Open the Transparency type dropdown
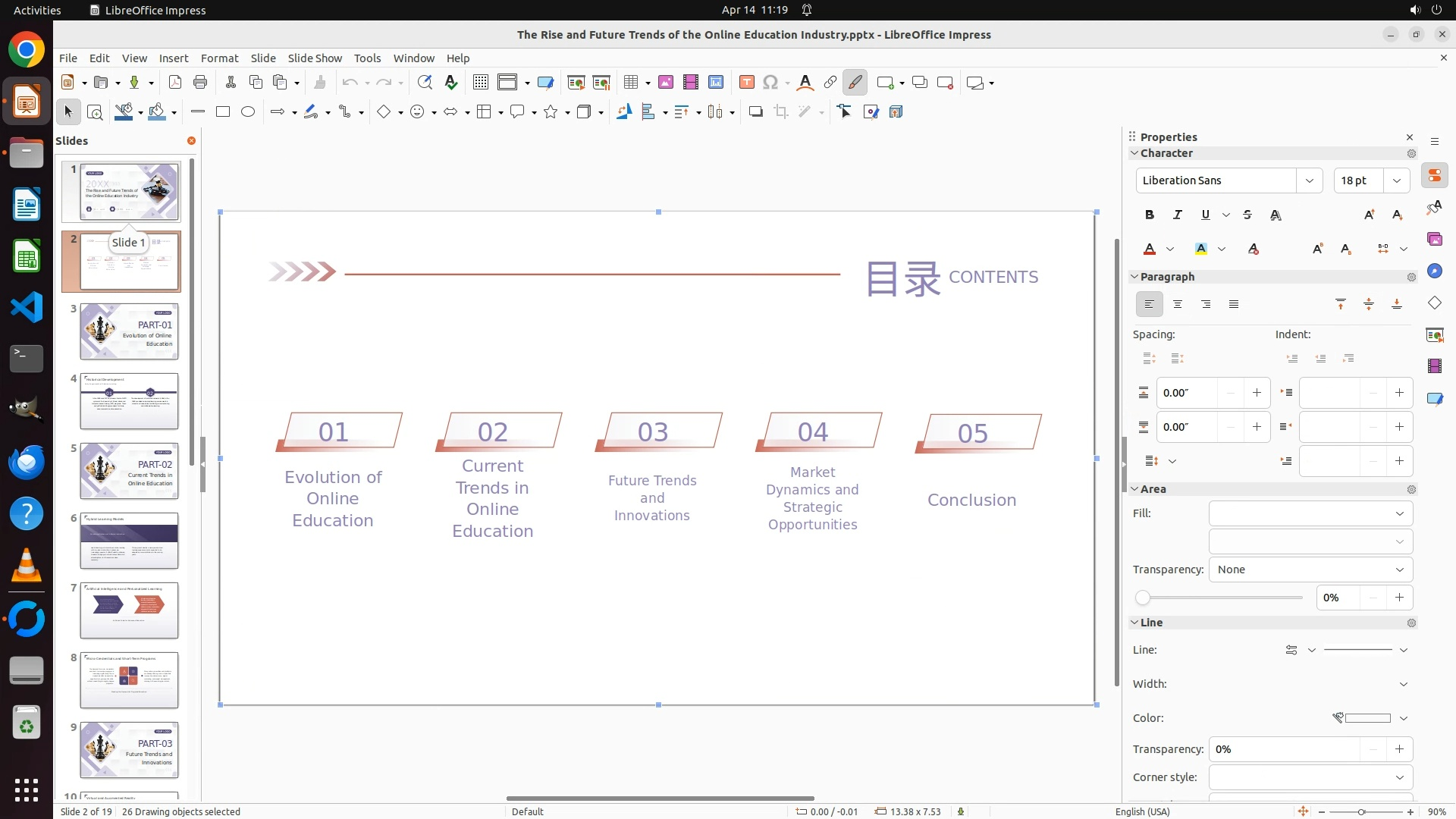Screen dimensions: 1456x819 point(1310,570)
